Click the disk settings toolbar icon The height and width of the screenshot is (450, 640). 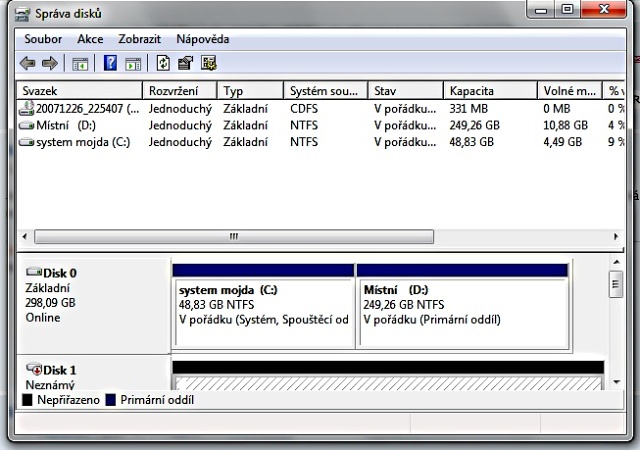pyautogui.click(x=208, y=63)
